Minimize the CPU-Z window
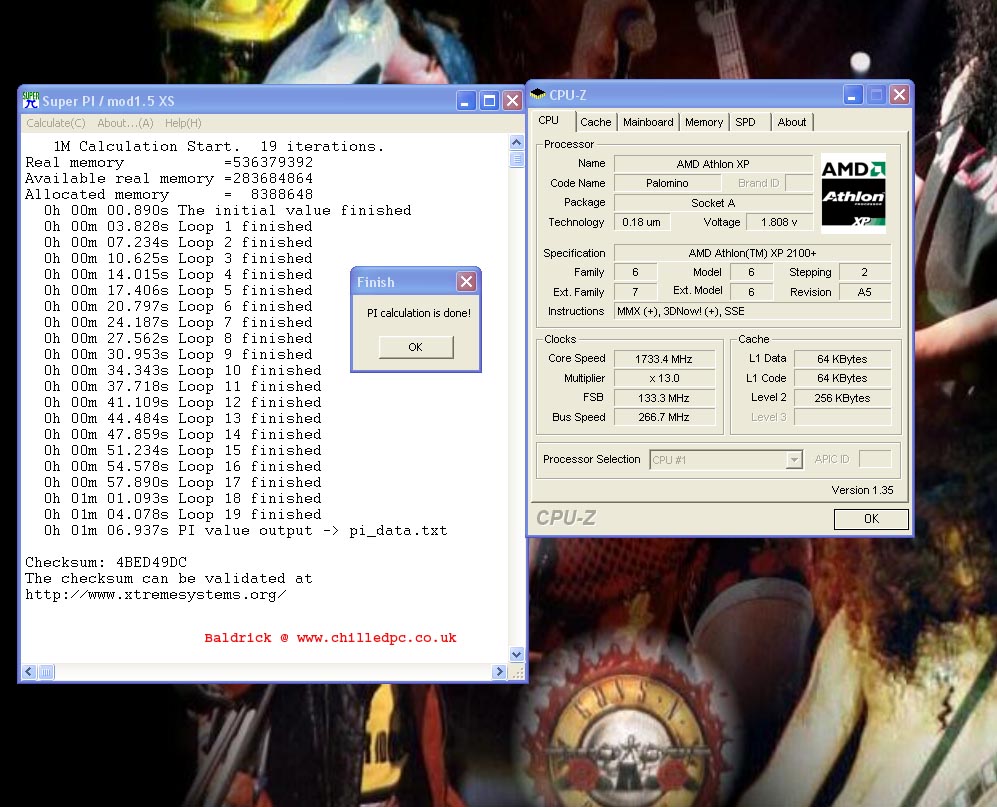Screen dimensions: 997x807 point(853,95)
